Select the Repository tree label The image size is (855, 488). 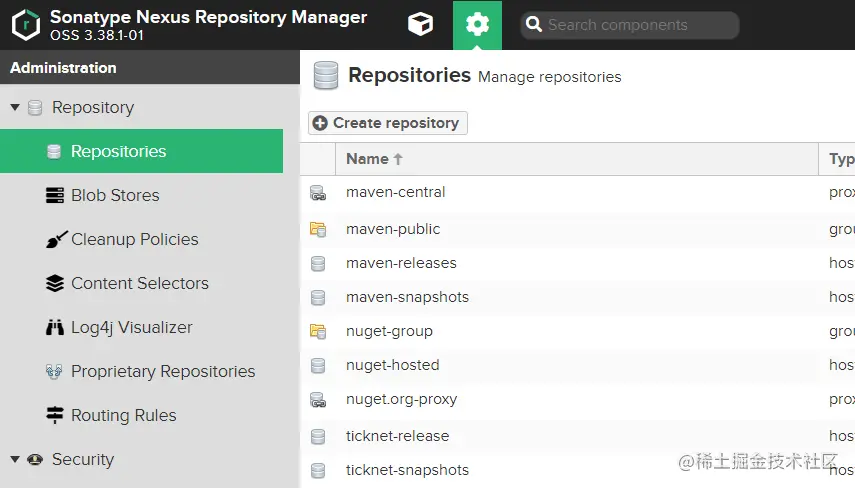click(93, 108)
